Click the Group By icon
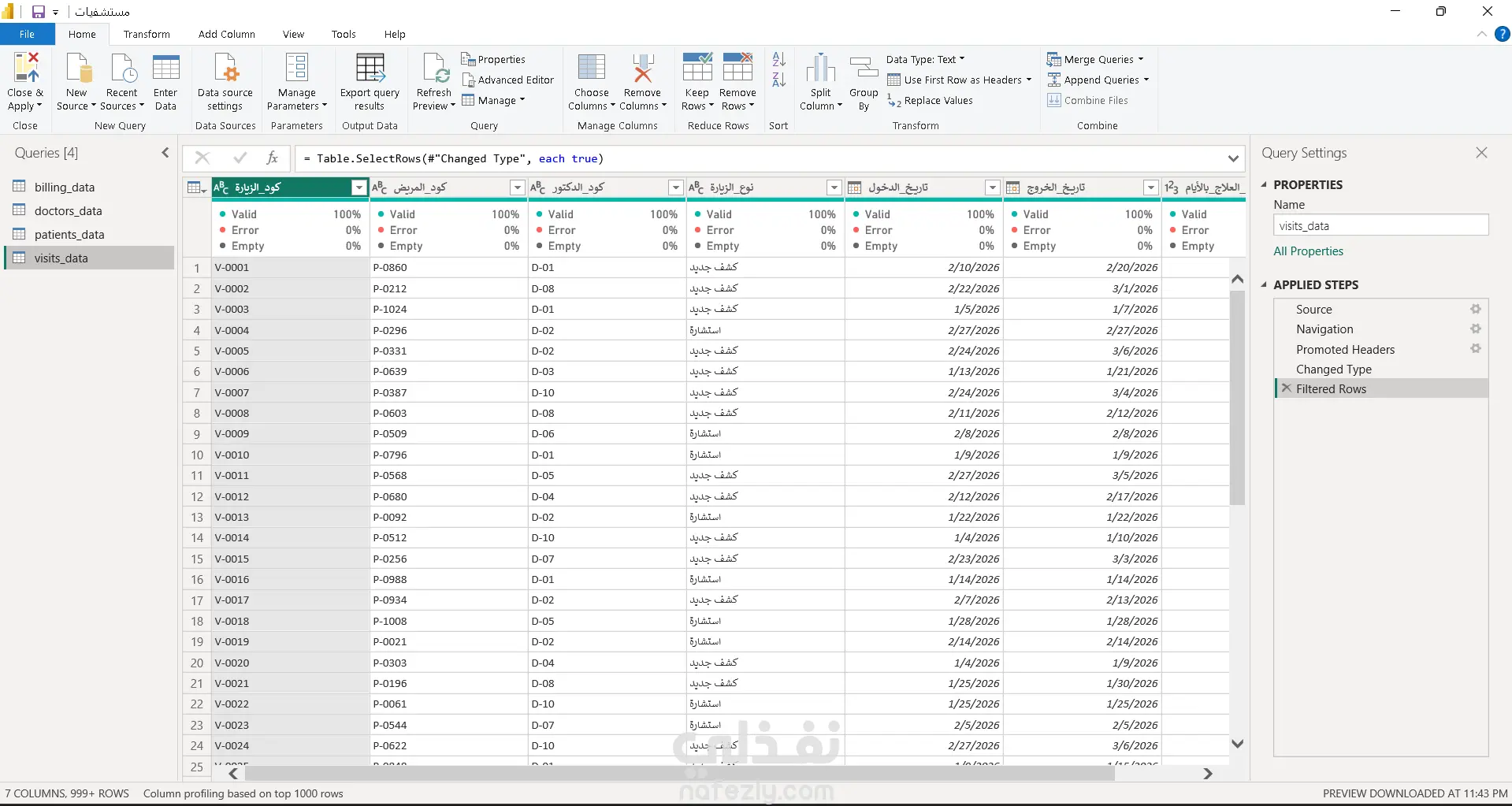The width and height of the screenshot is (1512, 806). click(864, 68)
